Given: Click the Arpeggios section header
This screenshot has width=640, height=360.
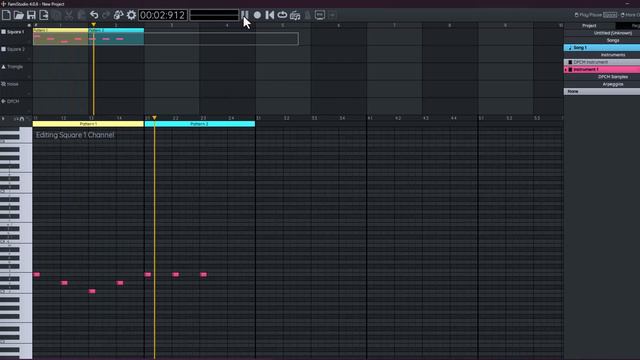Looking at the screenshot, I should 613,84.
